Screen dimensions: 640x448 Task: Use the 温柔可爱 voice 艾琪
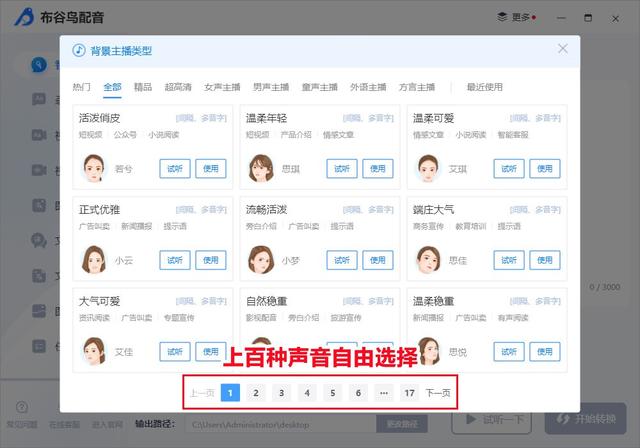545,169
